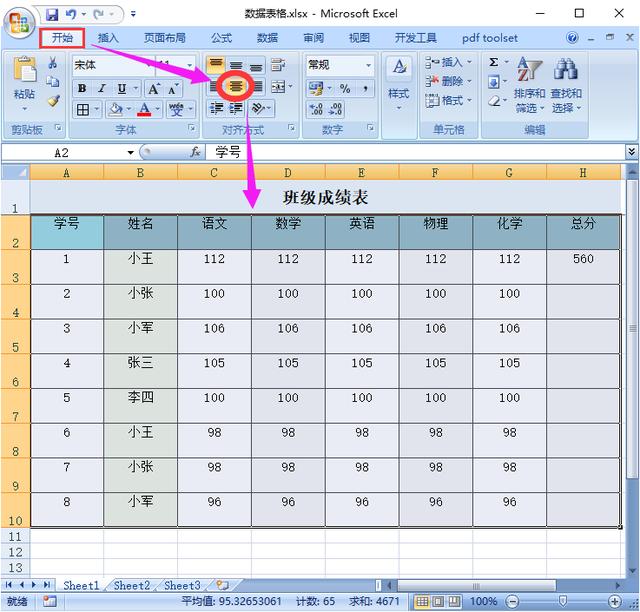Apply fill color bucket
This screenshot has width=640, height=612.
[x=116, y=109]
